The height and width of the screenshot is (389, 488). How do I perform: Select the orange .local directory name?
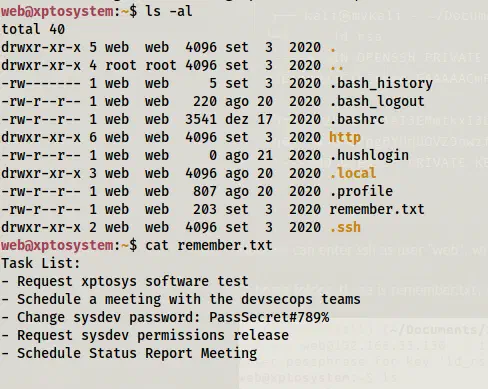point(353,173)
